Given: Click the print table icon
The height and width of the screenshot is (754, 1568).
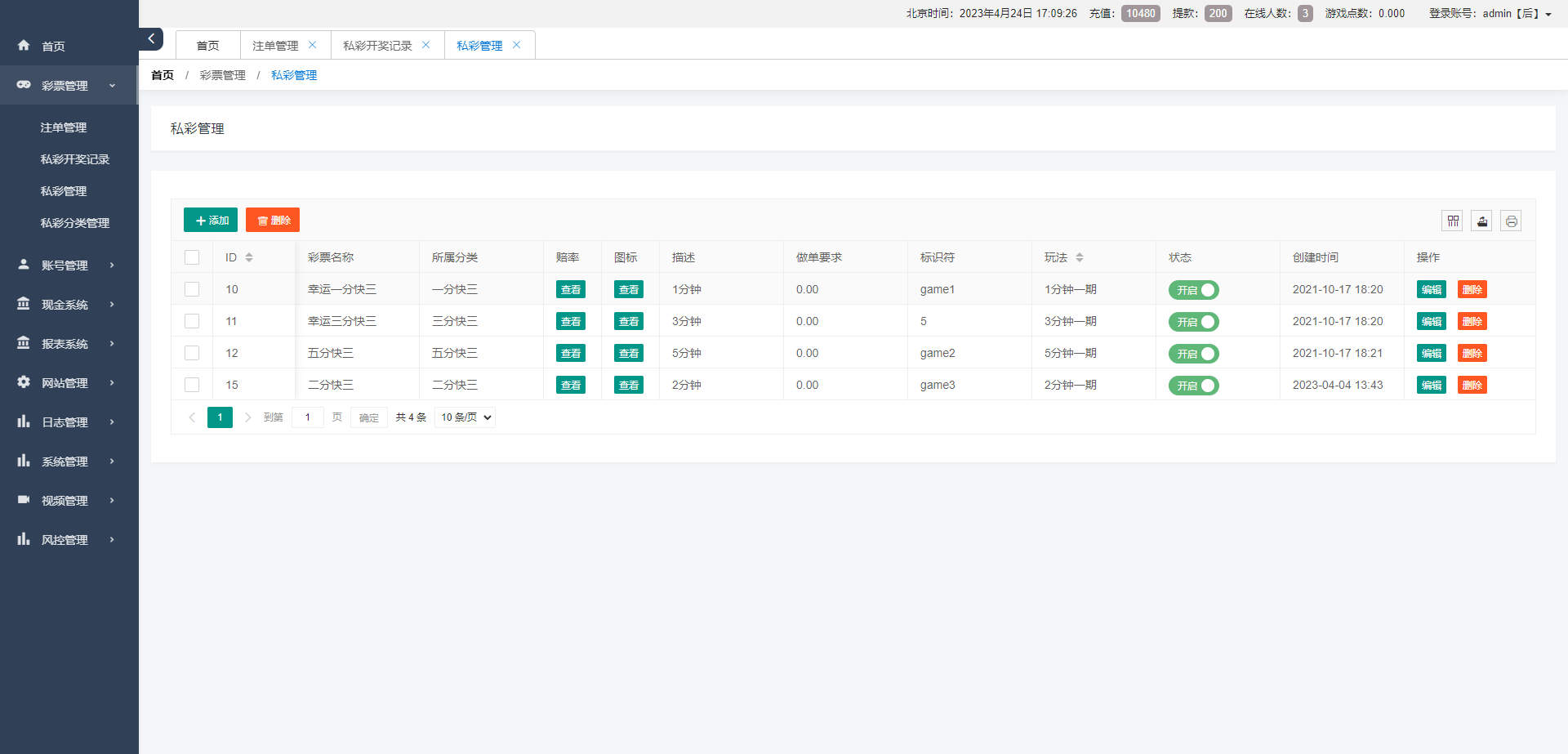Looking at the screenshot, I should pos(1511,221).
